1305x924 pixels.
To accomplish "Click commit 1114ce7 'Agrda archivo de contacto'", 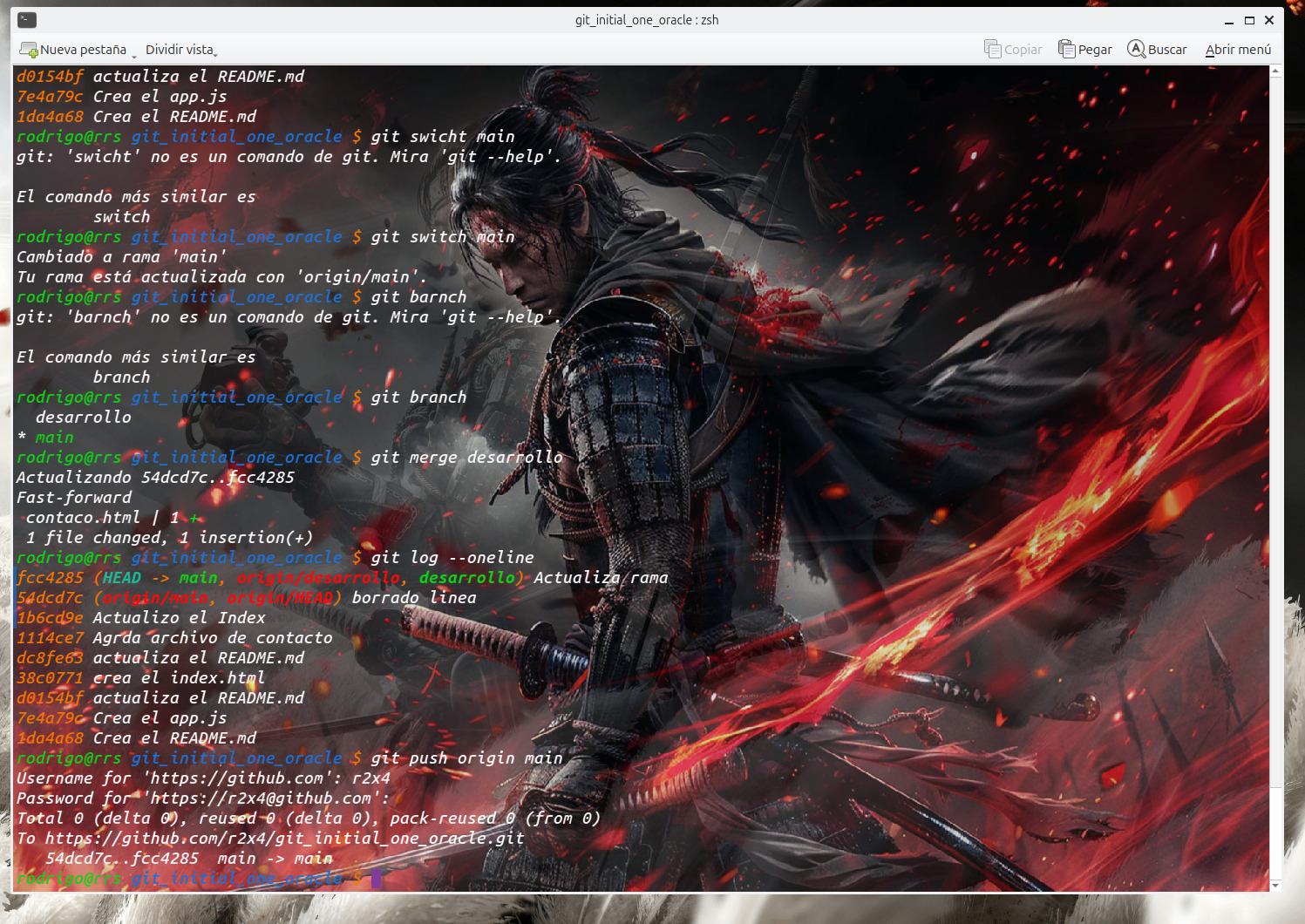I will pos(174,638).
